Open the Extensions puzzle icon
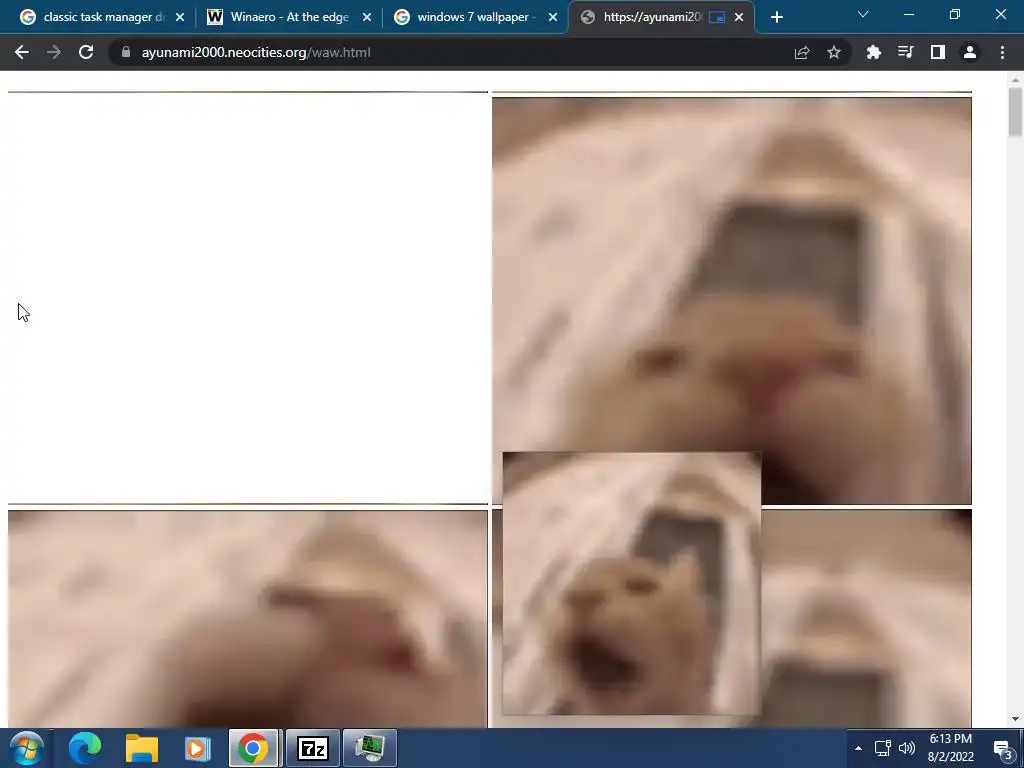This screenshot has height=768, width=1024. coord(873,52)
